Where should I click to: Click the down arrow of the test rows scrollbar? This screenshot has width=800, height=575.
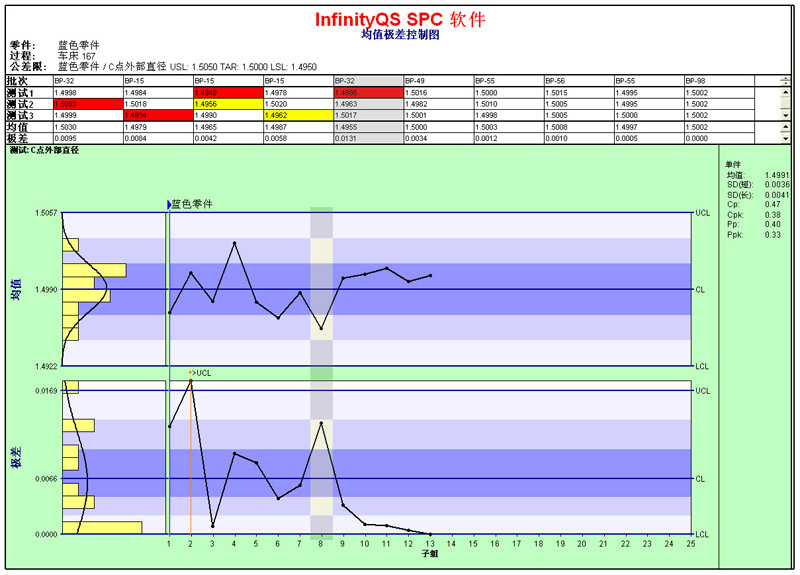tap(785, 116)
